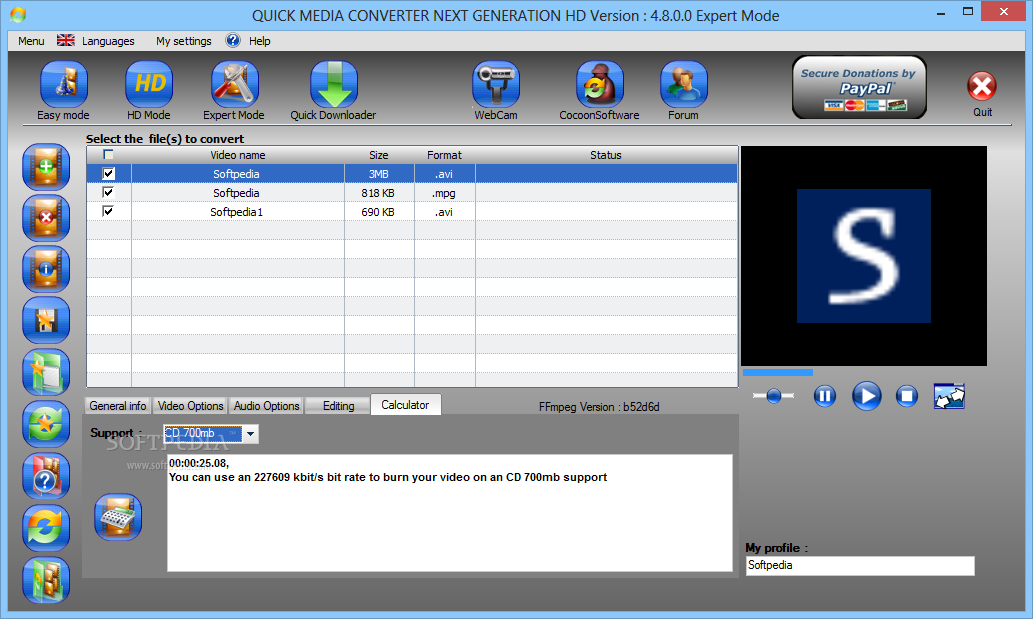Uncheck the Softpedia1 file checkbox
This screenshot has width=1033, height=619.
109,211
